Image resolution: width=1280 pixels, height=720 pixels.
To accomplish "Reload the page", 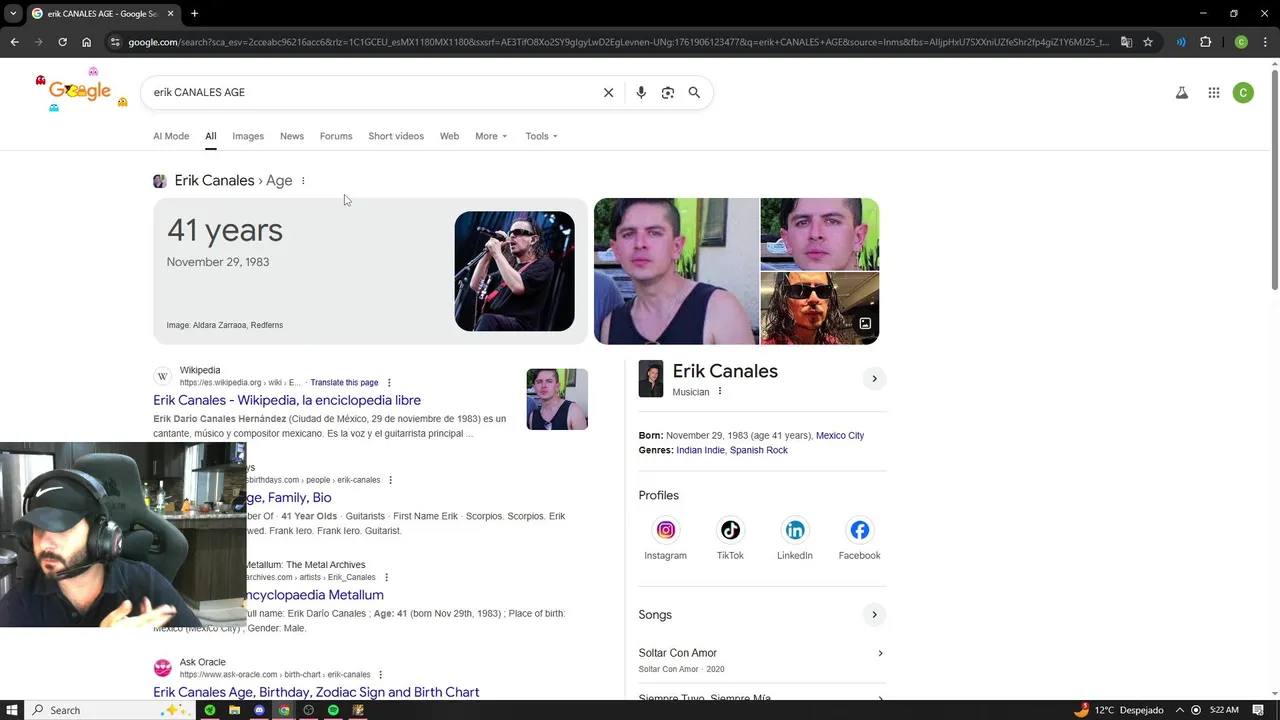I will 62,42.
